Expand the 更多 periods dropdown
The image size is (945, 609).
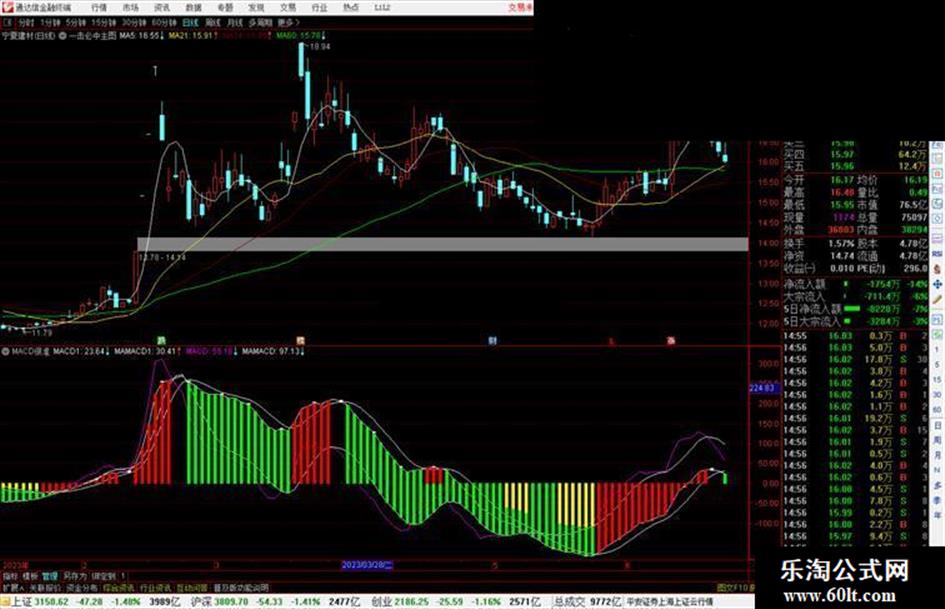click(x=288, y=23)
